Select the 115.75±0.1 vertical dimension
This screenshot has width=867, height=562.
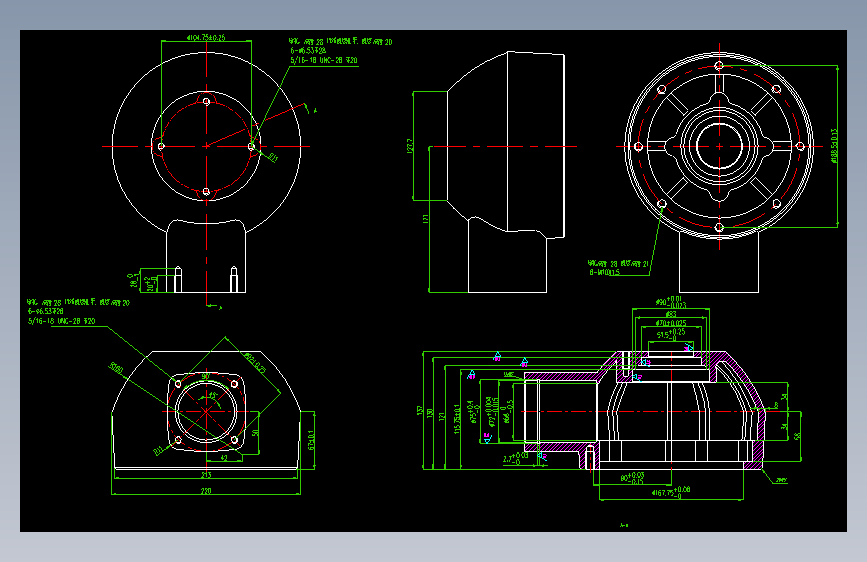point(457,419)
